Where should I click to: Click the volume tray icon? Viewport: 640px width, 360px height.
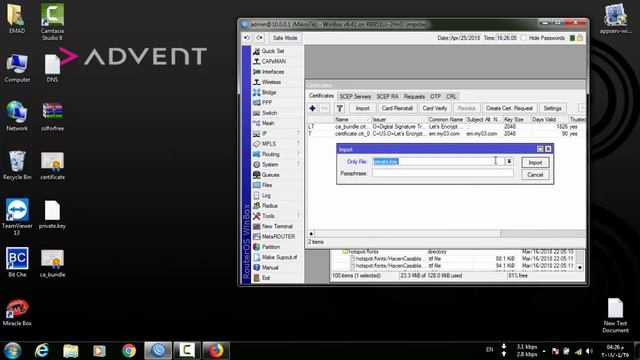589,351
